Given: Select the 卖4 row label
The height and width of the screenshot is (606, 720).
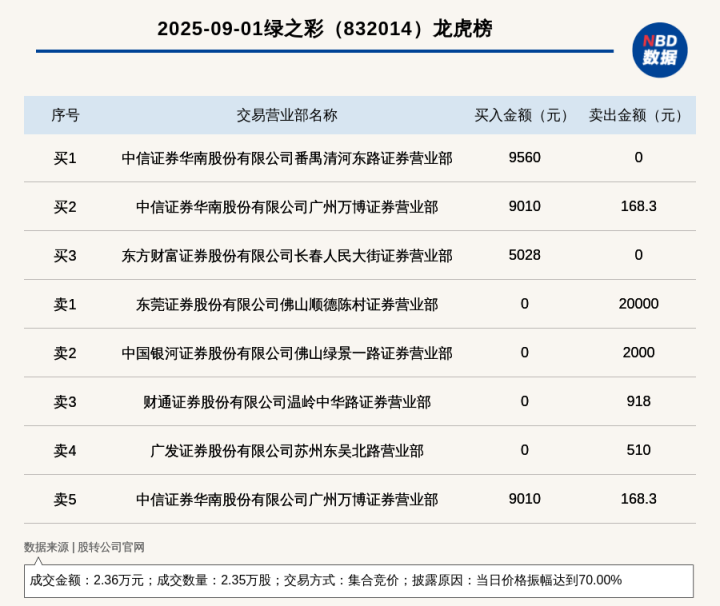Looking at the screenshot, I should coord(65,450).
